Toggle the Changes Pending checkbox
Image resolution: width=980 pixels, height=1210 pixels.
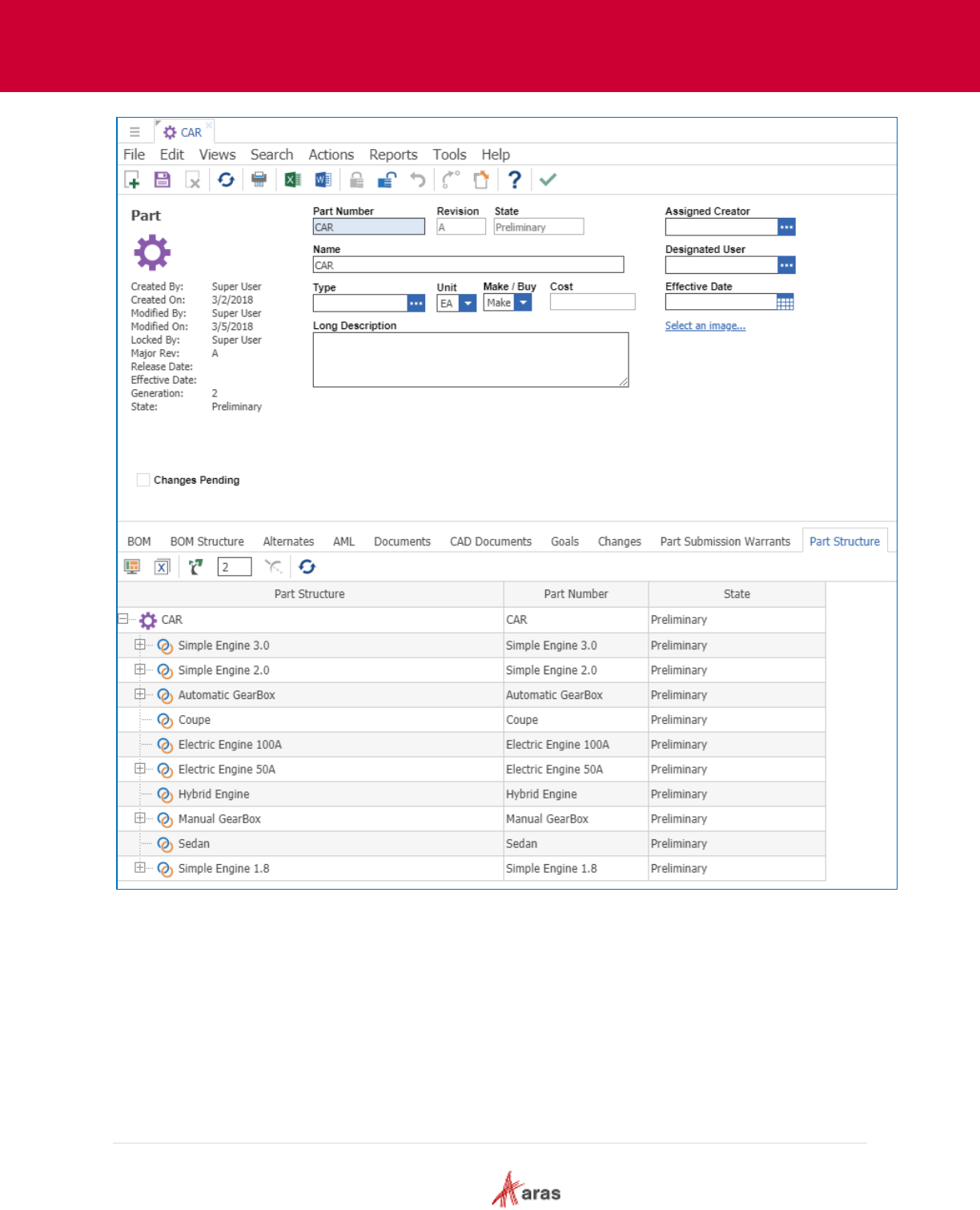(x=143, y=480)
